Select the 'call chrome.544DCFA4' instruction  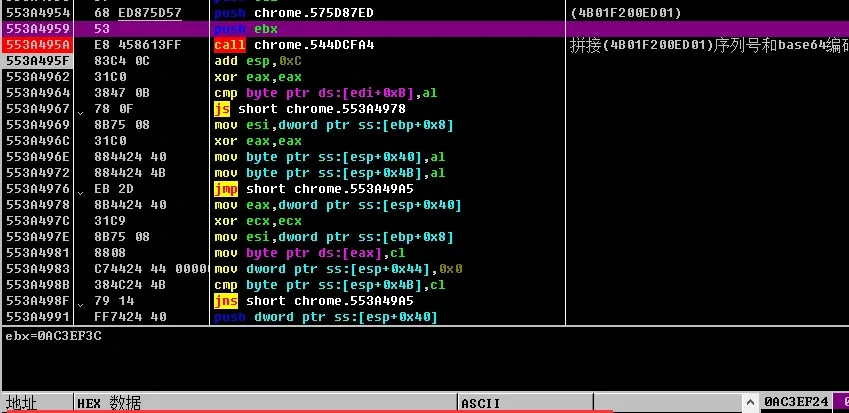(294, 45)
